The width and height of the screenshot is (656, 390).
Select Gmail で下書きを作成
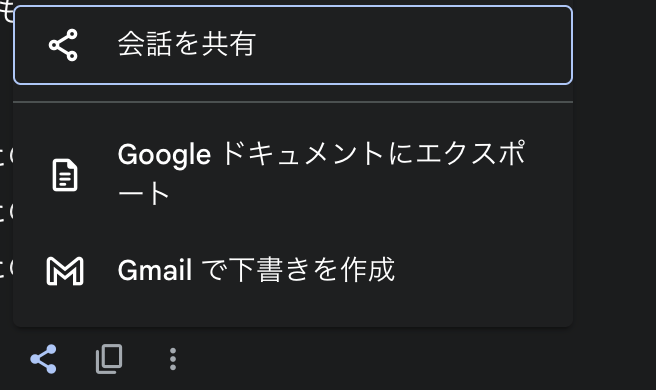pyautogui.click(x=293, y=271)
